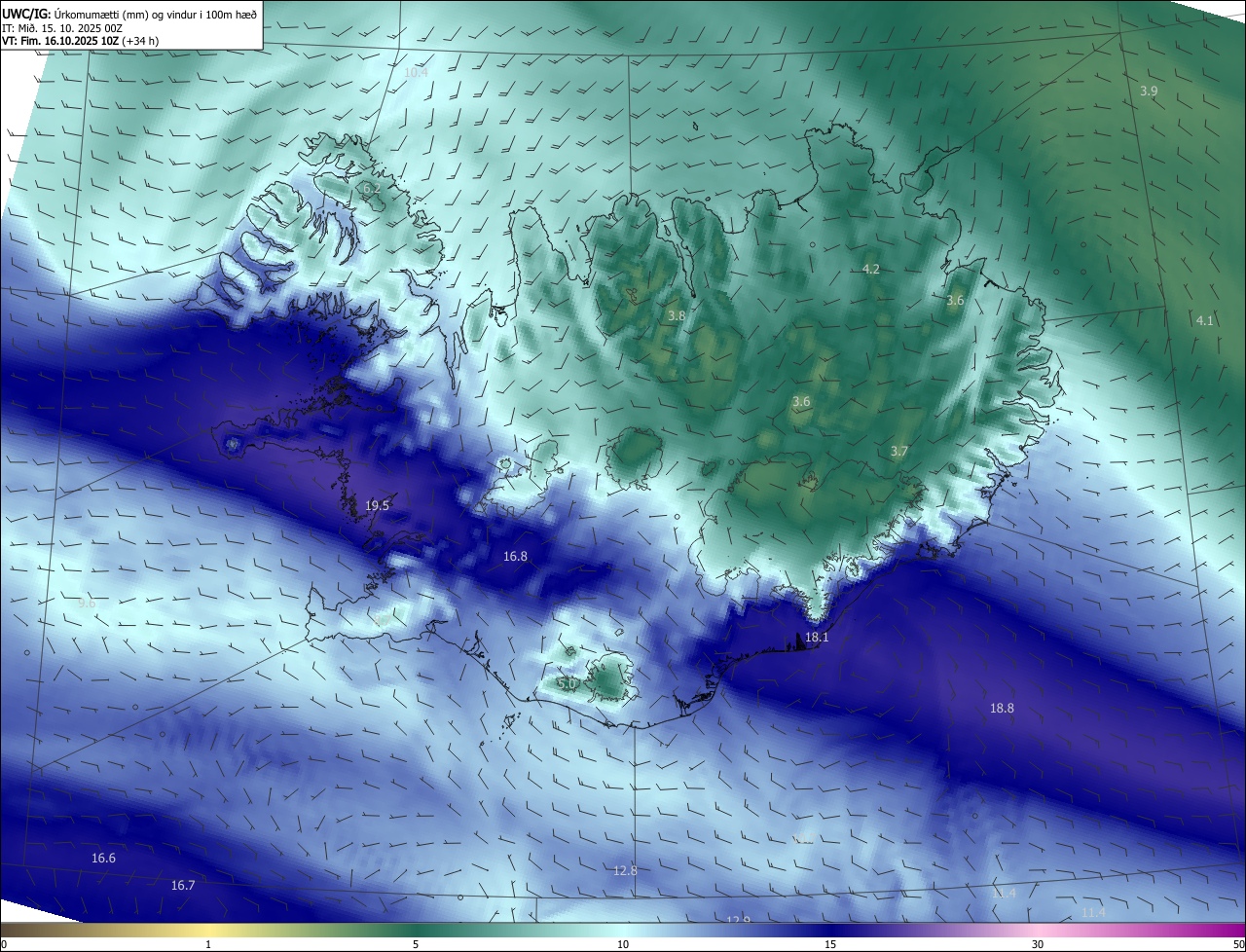Viewport: 1246px width, 952px height.
Task: Click the 5.0 value on the southern glacier
Action: click(567, 684)
